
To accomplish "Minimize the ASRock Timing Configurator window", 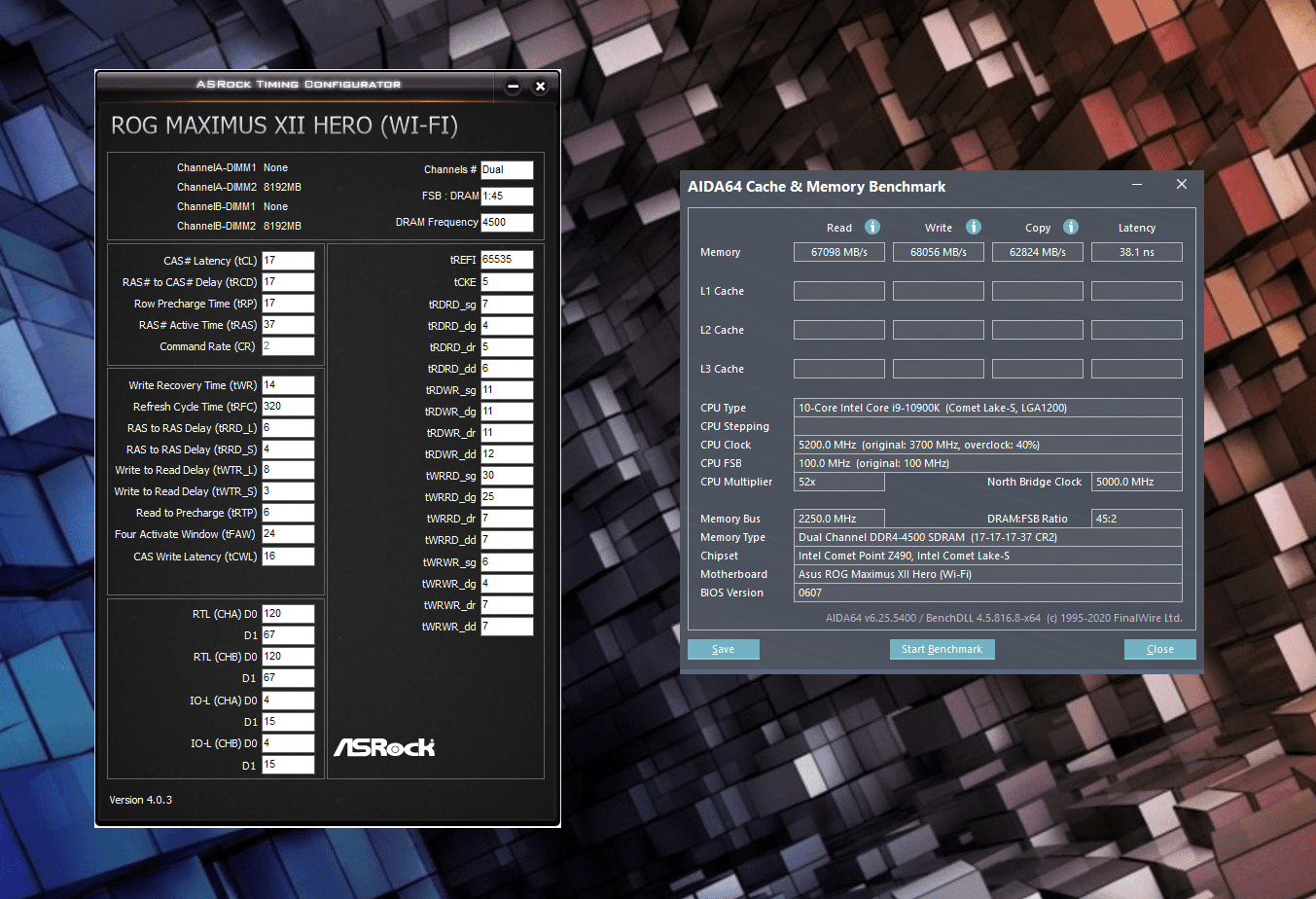I will tap(514, 87).
